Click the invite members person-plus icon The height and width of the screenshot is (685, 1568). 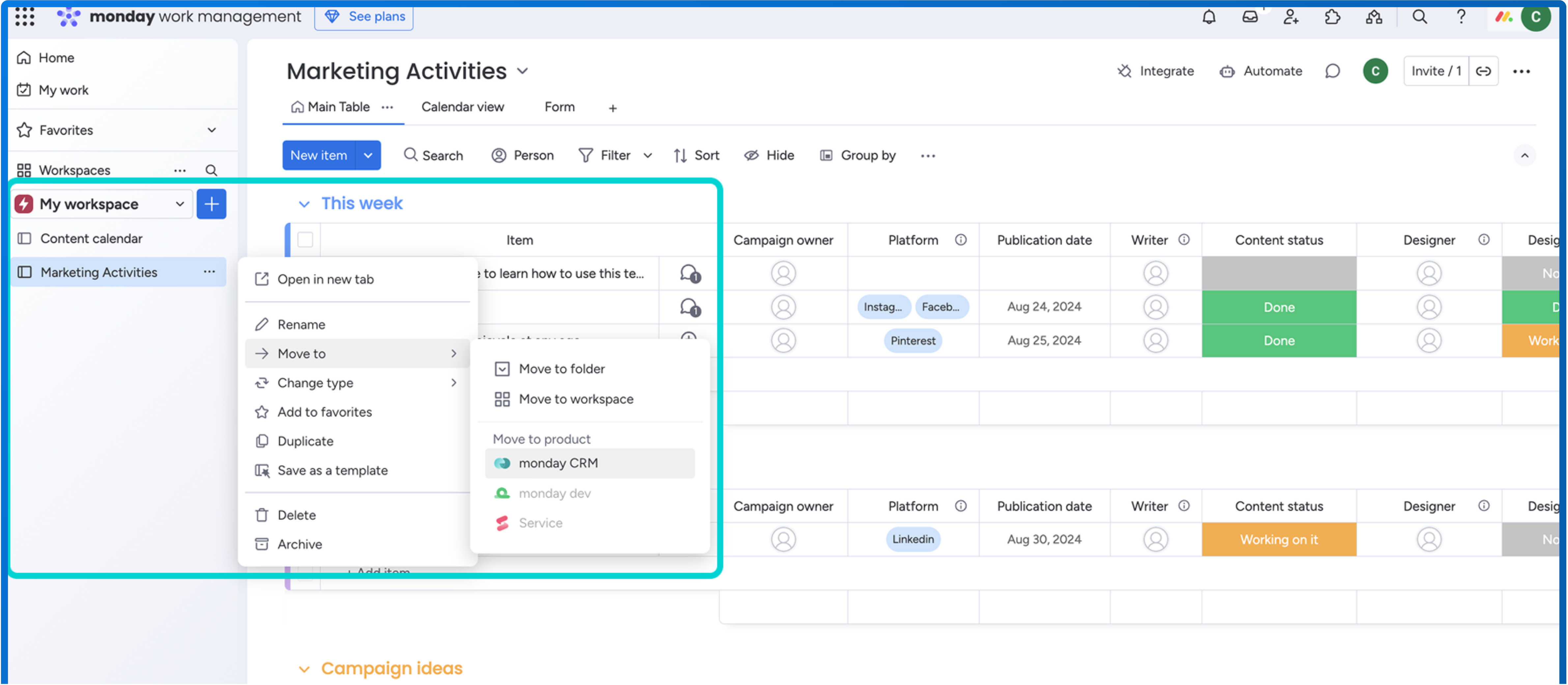pos(1291,17)
